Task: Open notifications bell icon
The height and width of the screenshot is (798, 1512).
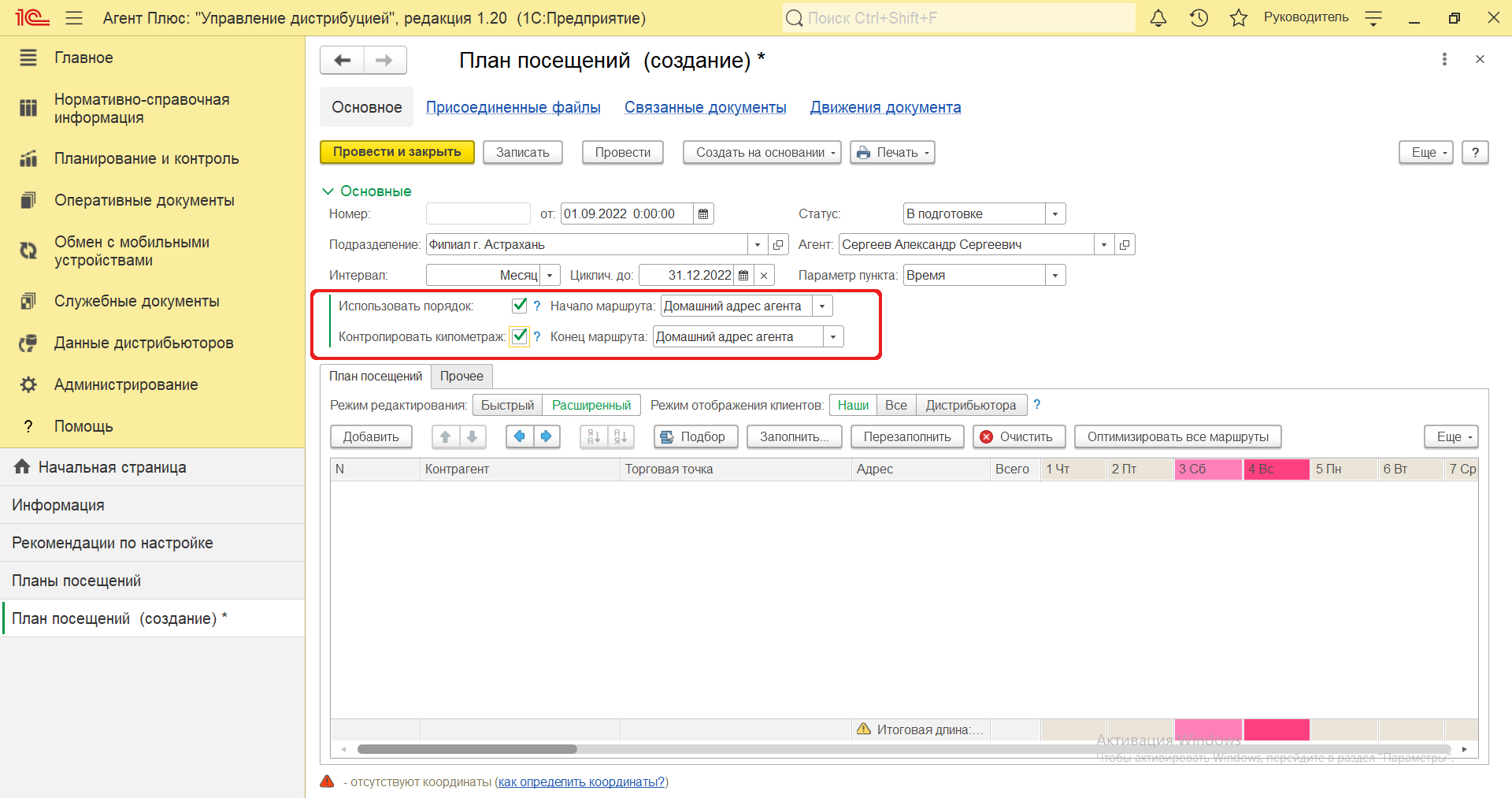Action: (x=1158, y=18)
